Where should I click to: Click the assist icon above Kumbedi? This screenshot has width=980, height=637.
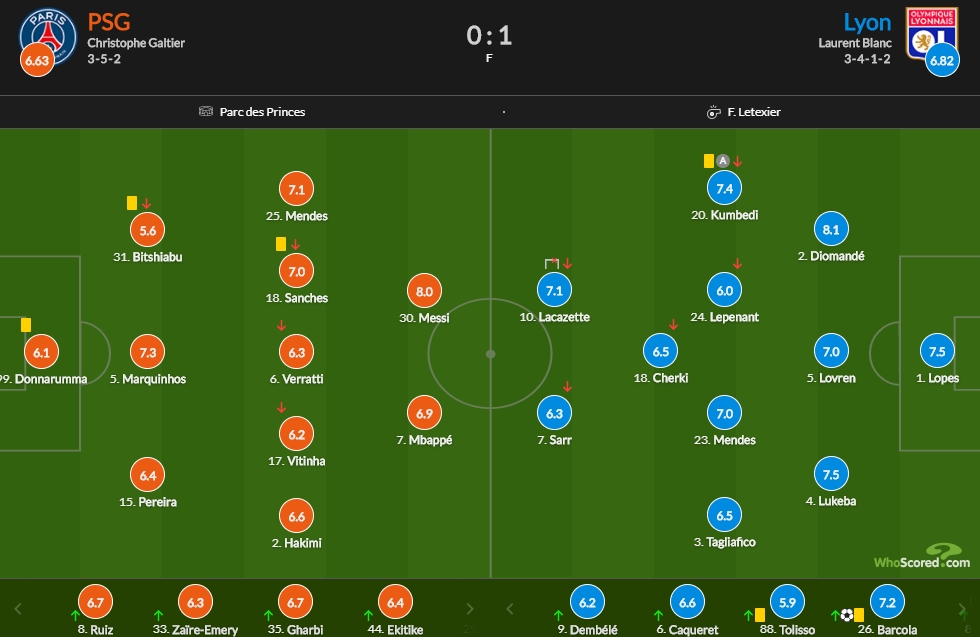pos(723,160)
